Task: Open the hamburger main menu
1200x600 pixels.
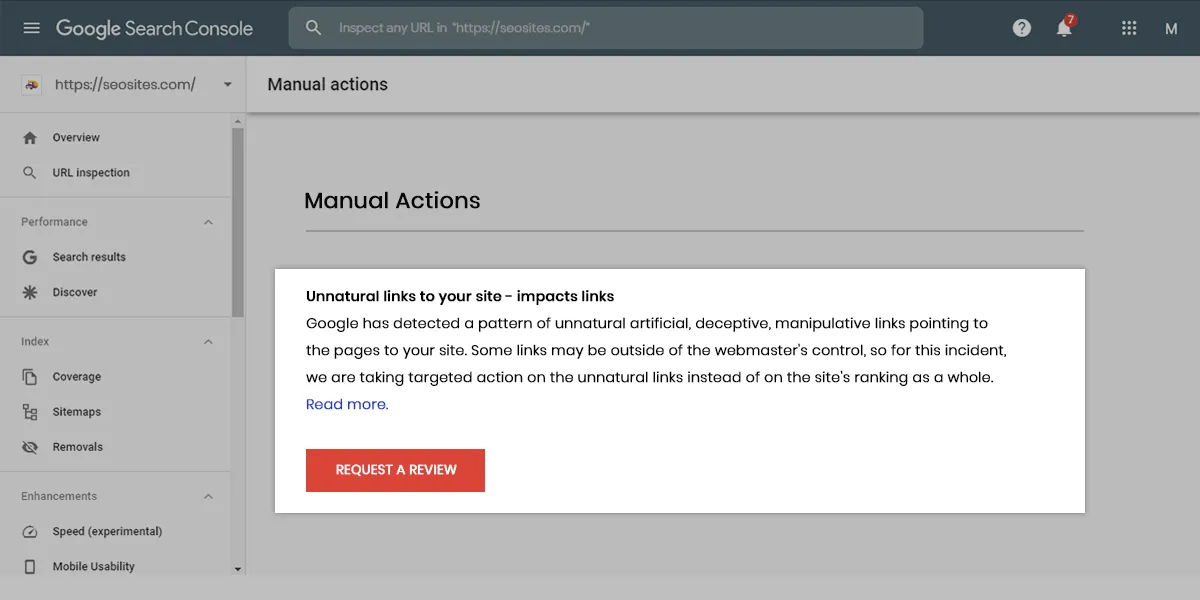Action: tap(31, 28)
